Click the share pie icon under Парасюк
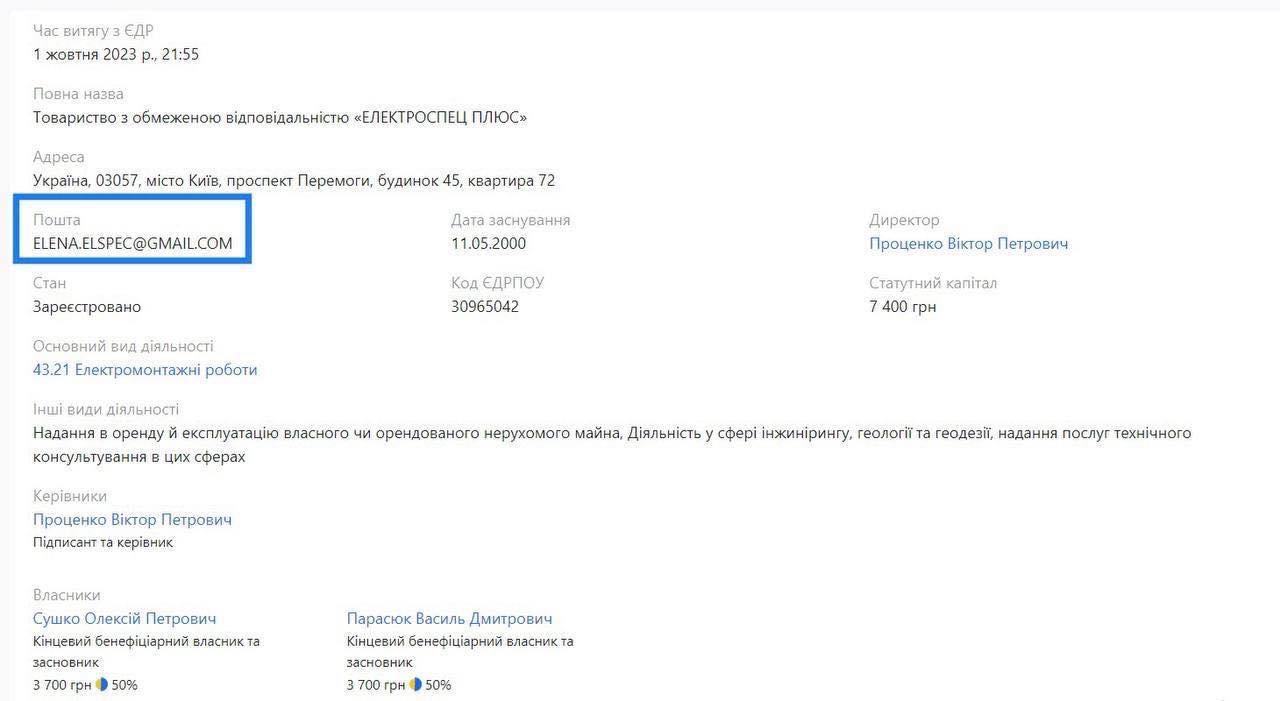 (416, 685)
